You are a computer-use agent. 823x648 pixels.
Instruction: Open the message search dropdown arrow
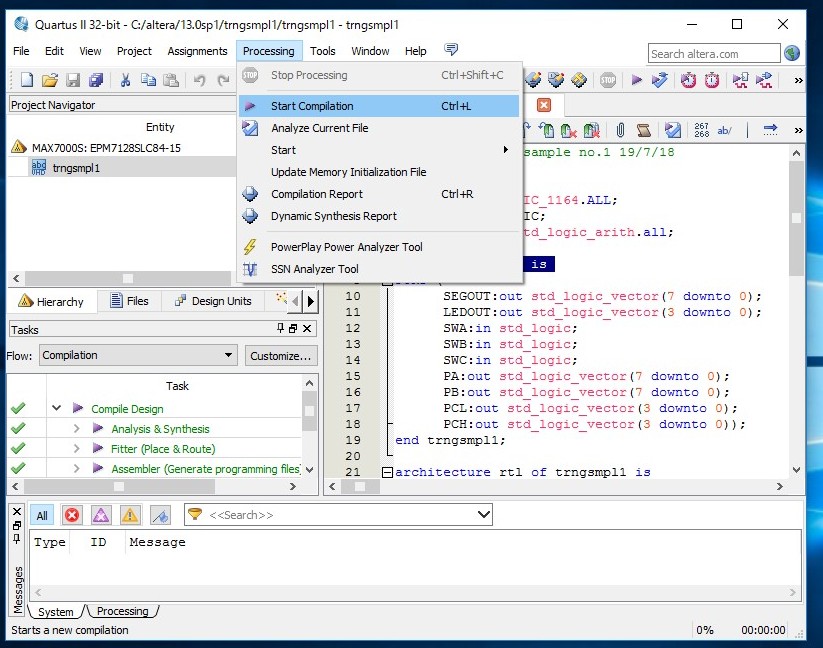pos(484,514)
